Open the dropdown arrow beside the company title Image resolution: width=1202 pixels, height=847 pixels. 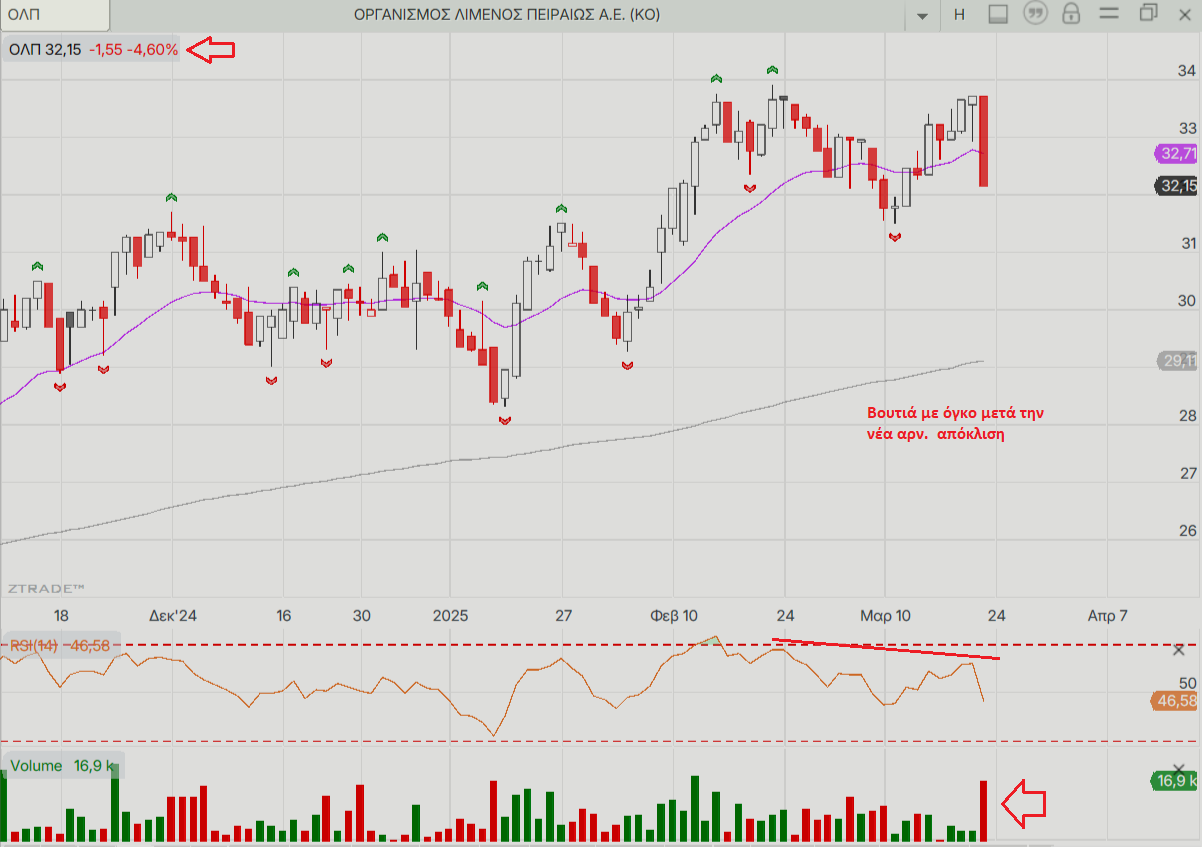point(922,15)
